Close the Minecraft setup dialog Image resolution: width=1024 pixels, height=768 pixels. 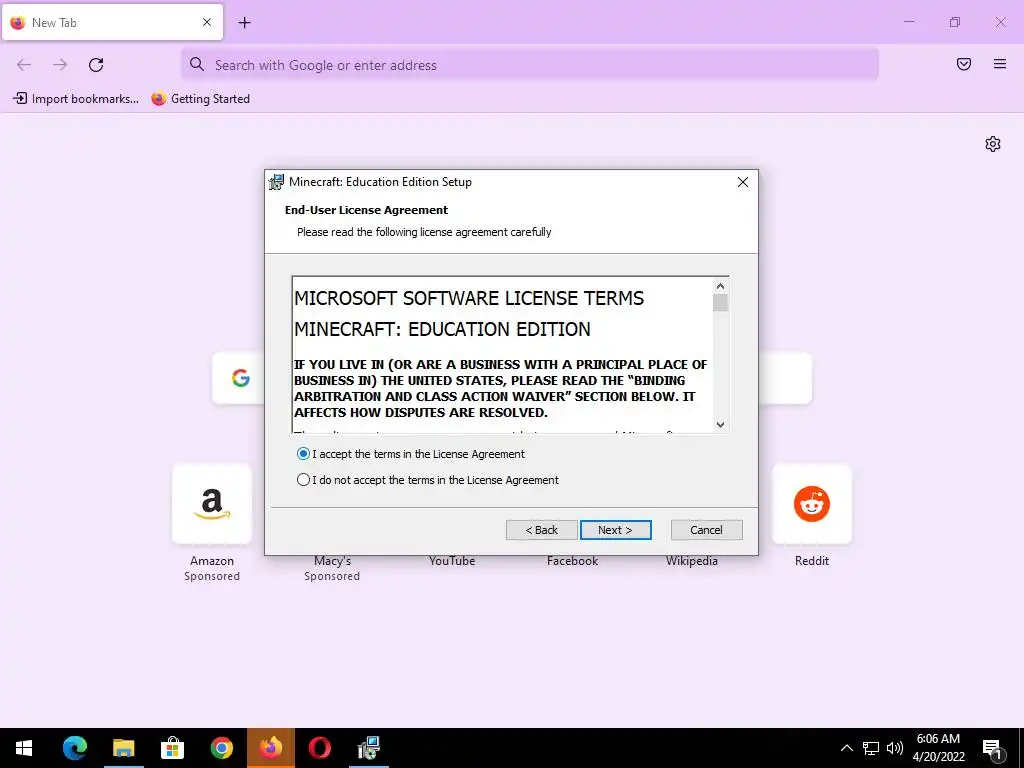[743, 182]
